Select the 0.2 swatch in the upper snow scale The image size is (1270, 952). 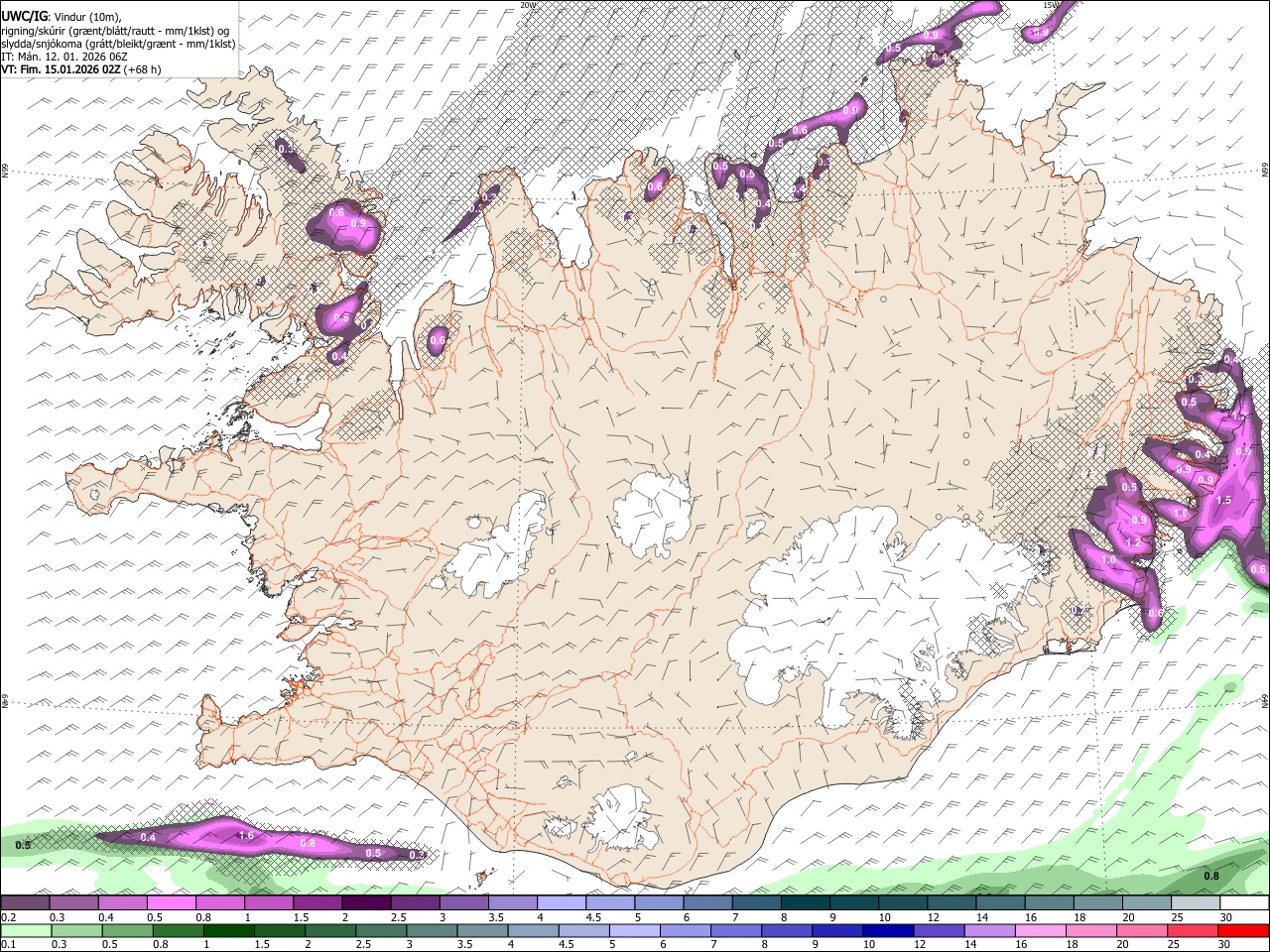(x=25, y=903)
